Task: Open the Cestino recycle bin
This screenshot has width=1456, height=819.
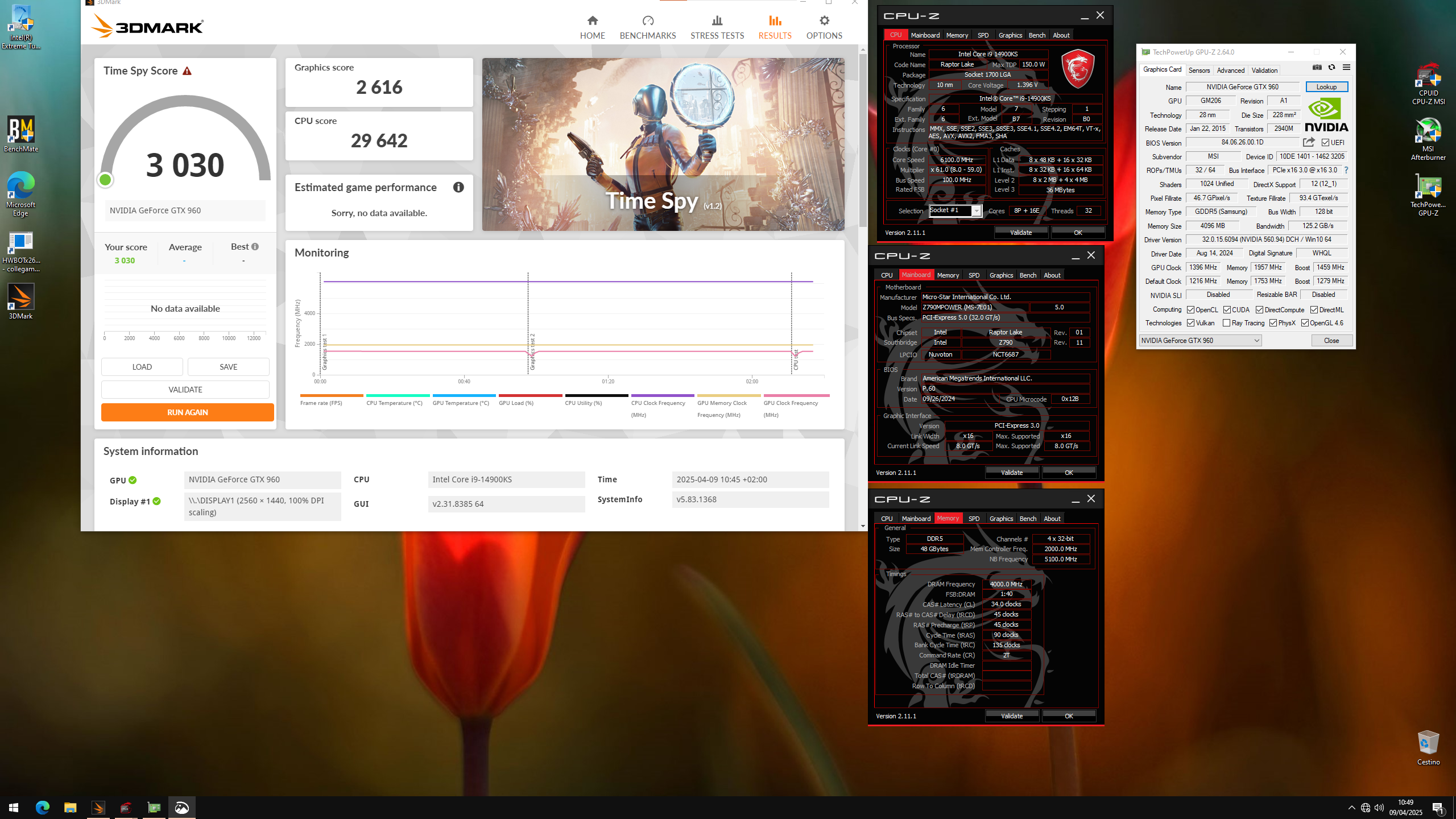Action: tap(1428, 747)
